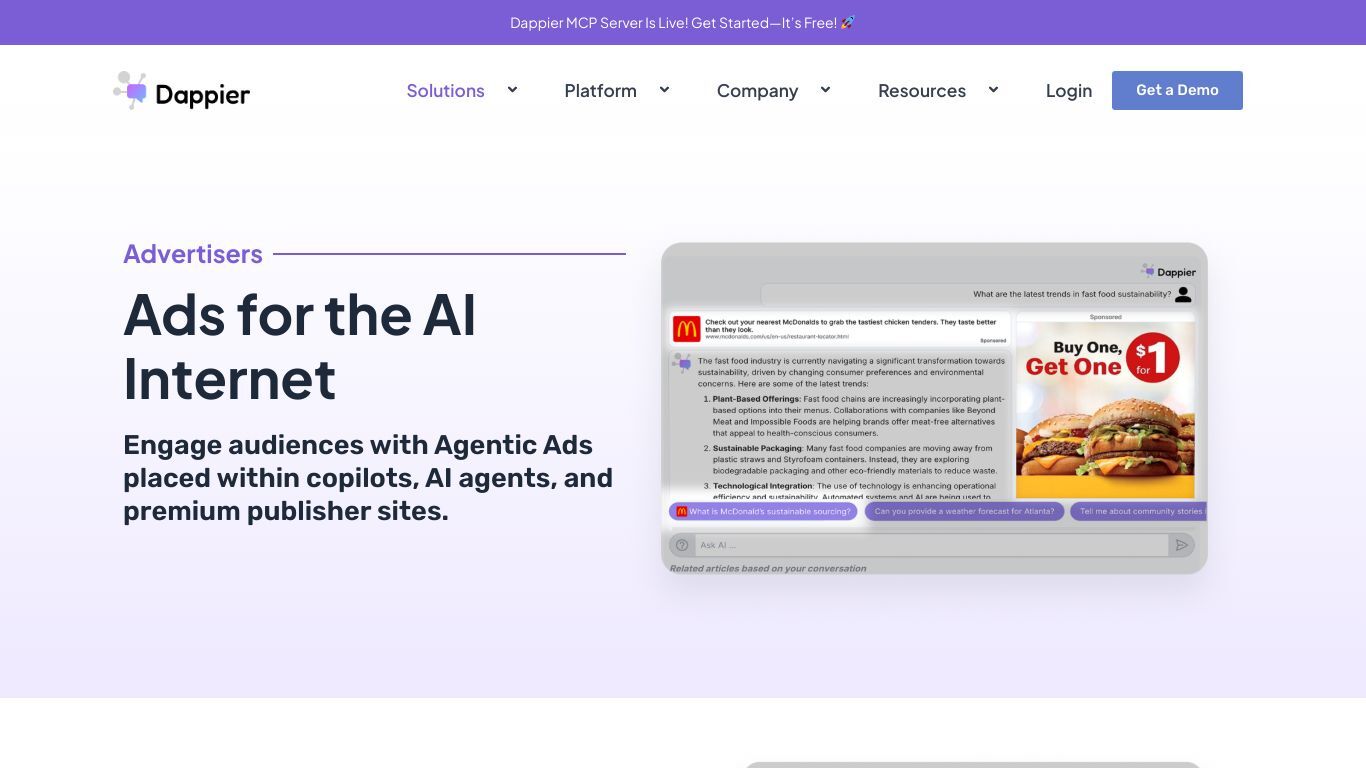Click the 'Plant-Based Offerings' list item

(857, 416)
